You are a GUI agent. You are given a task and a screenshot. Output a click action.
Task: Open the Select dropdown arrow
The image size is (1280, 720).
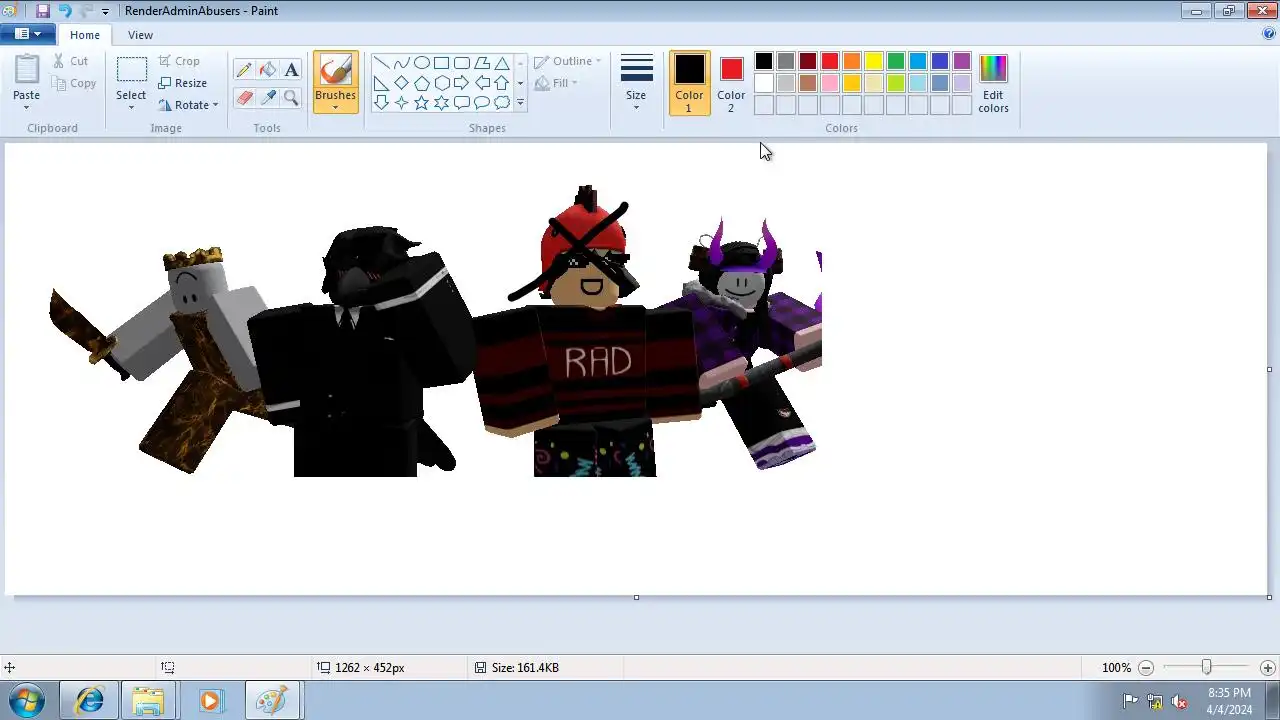click(x=131, y=107)
